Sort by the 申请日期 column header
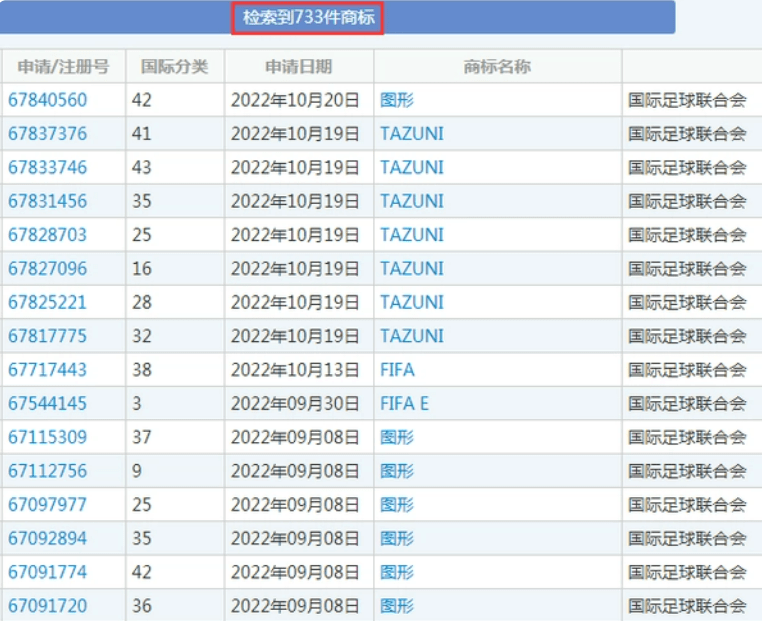762x621 pixels. click(298, 67)
